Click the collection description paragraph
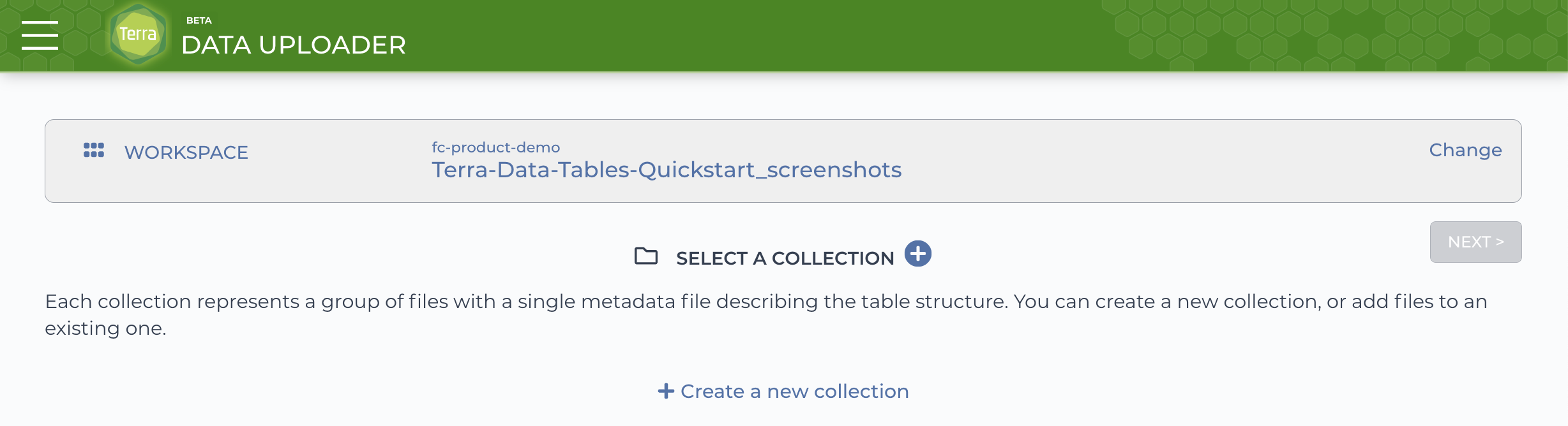Screen dimensions: 1568x426 pos(766,314)
